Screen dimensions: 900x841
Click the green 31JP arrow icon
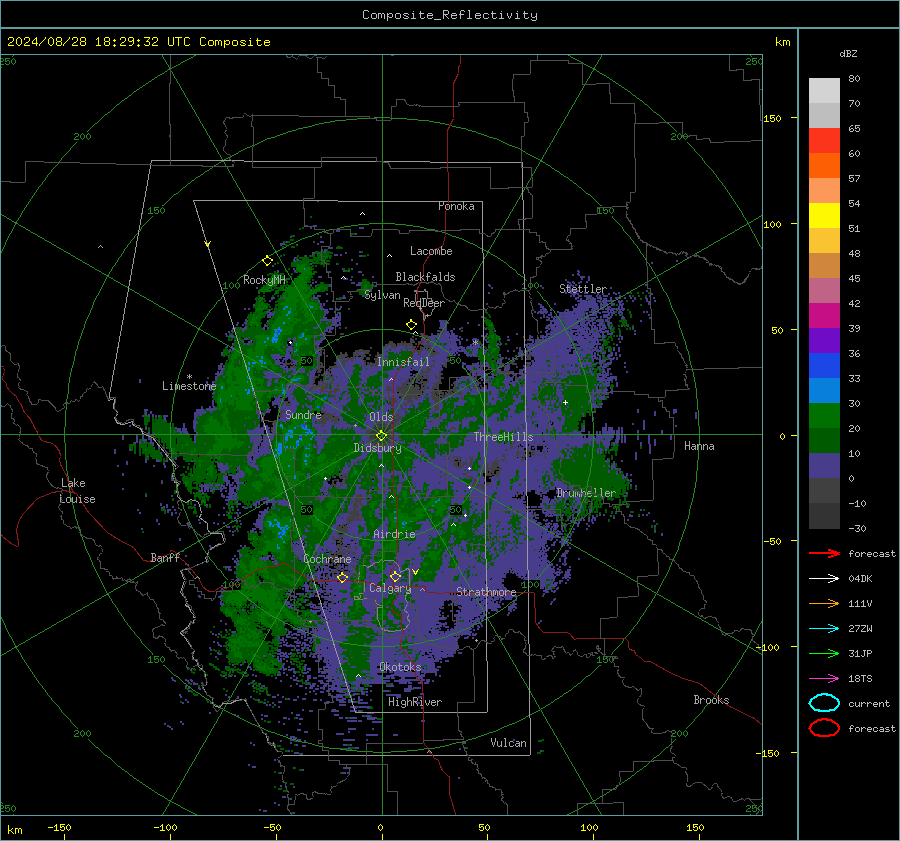824,653
